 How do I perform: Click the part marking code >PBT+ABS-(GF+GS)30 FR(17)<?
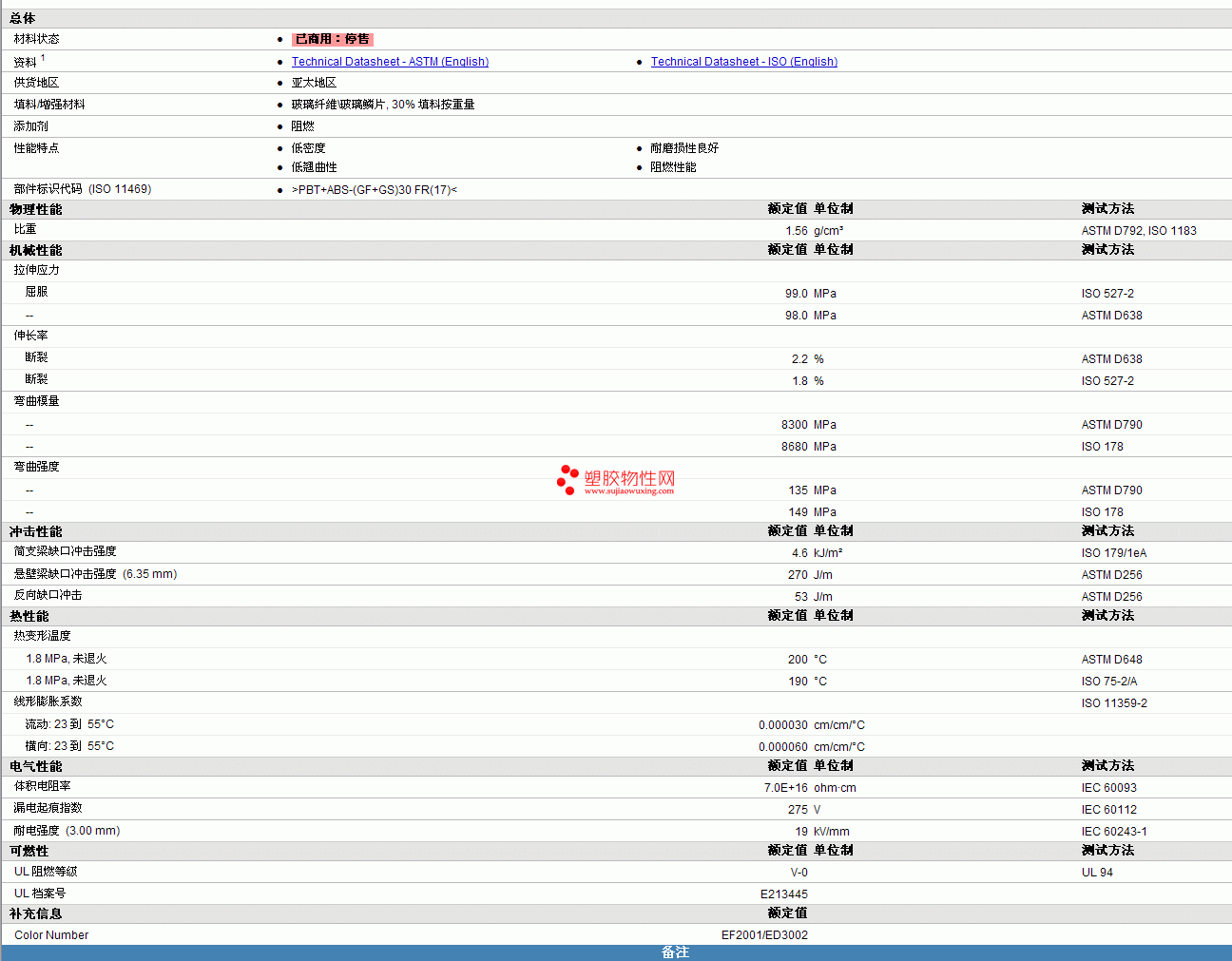tap(374, 190)
